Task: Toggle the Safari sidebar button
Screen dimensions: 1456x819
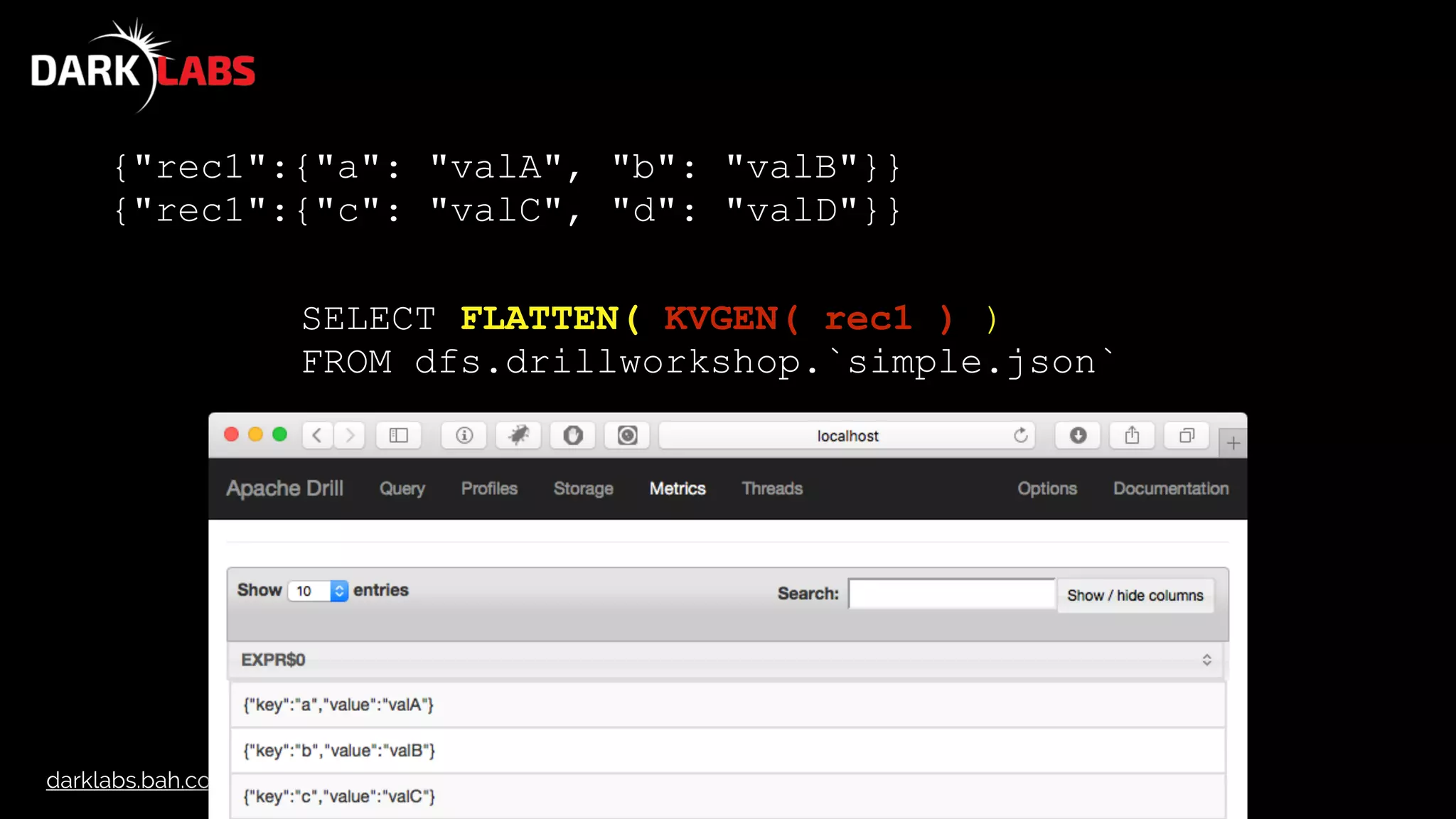Action: point(399,435)
